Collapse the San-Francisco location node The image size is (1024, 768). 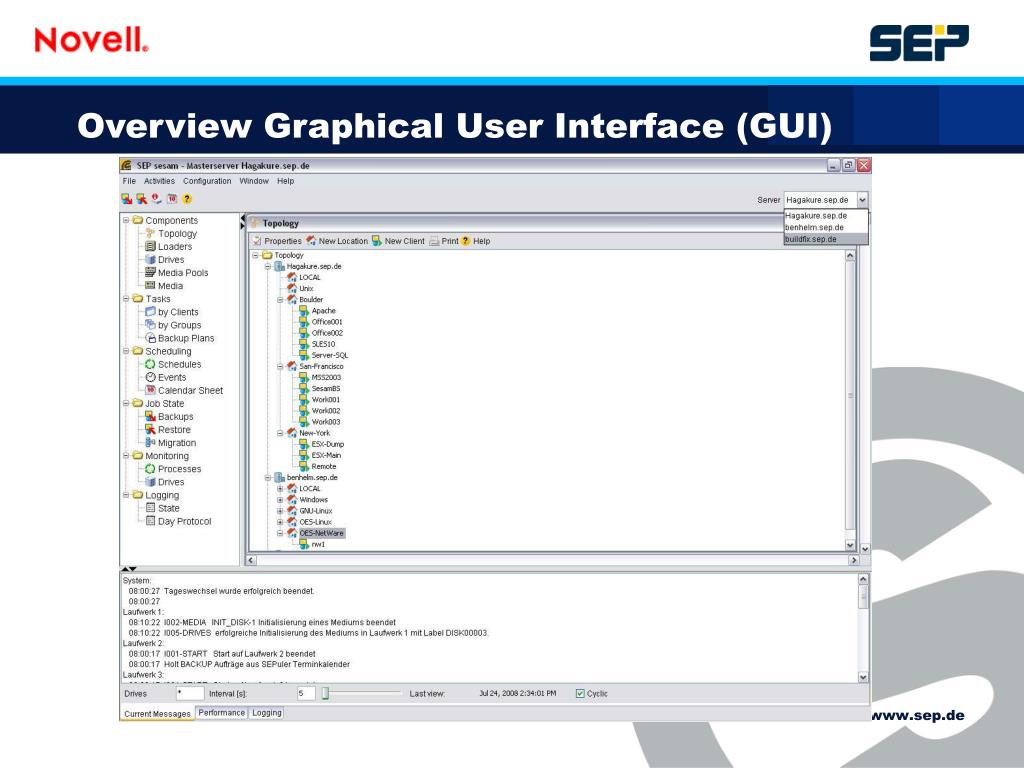280,366
